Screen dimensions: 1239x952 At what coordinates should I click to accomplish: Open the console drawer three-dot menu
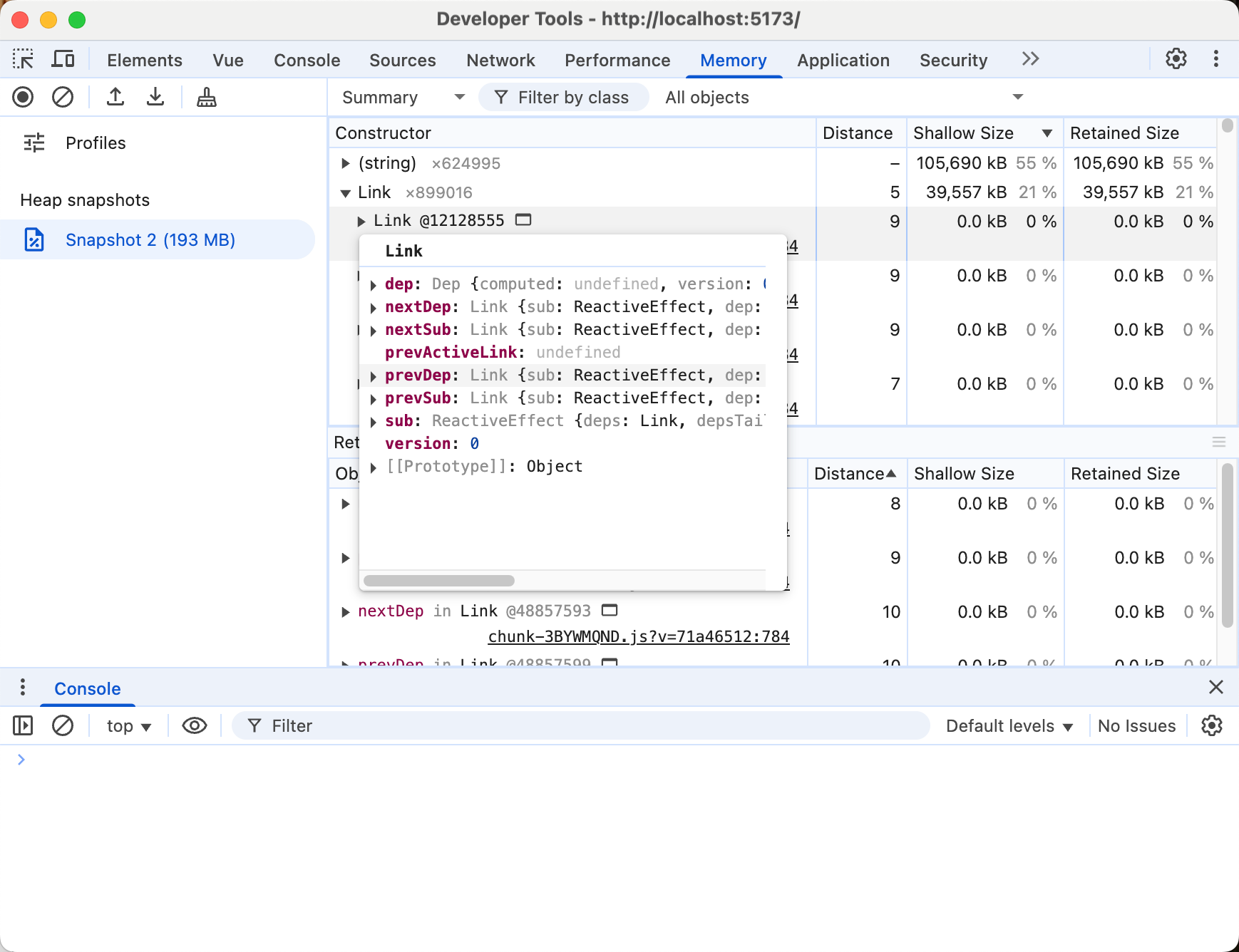[23, 687]
